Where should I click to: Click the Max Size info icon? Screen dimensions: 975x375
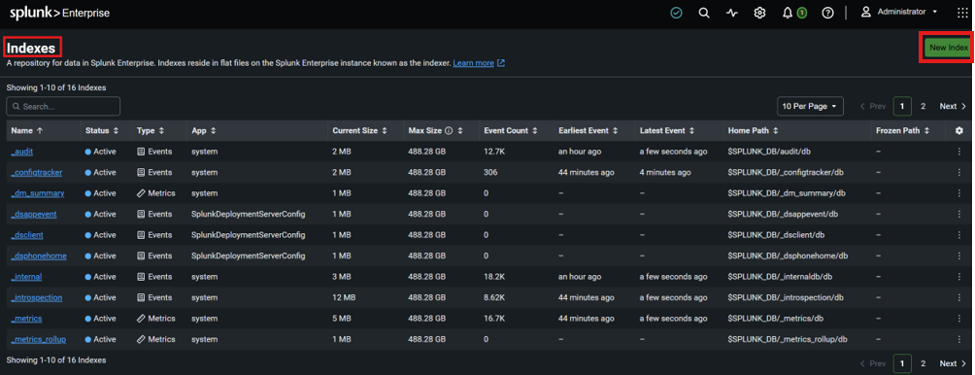pyautogui.click(x=449, y=131)
